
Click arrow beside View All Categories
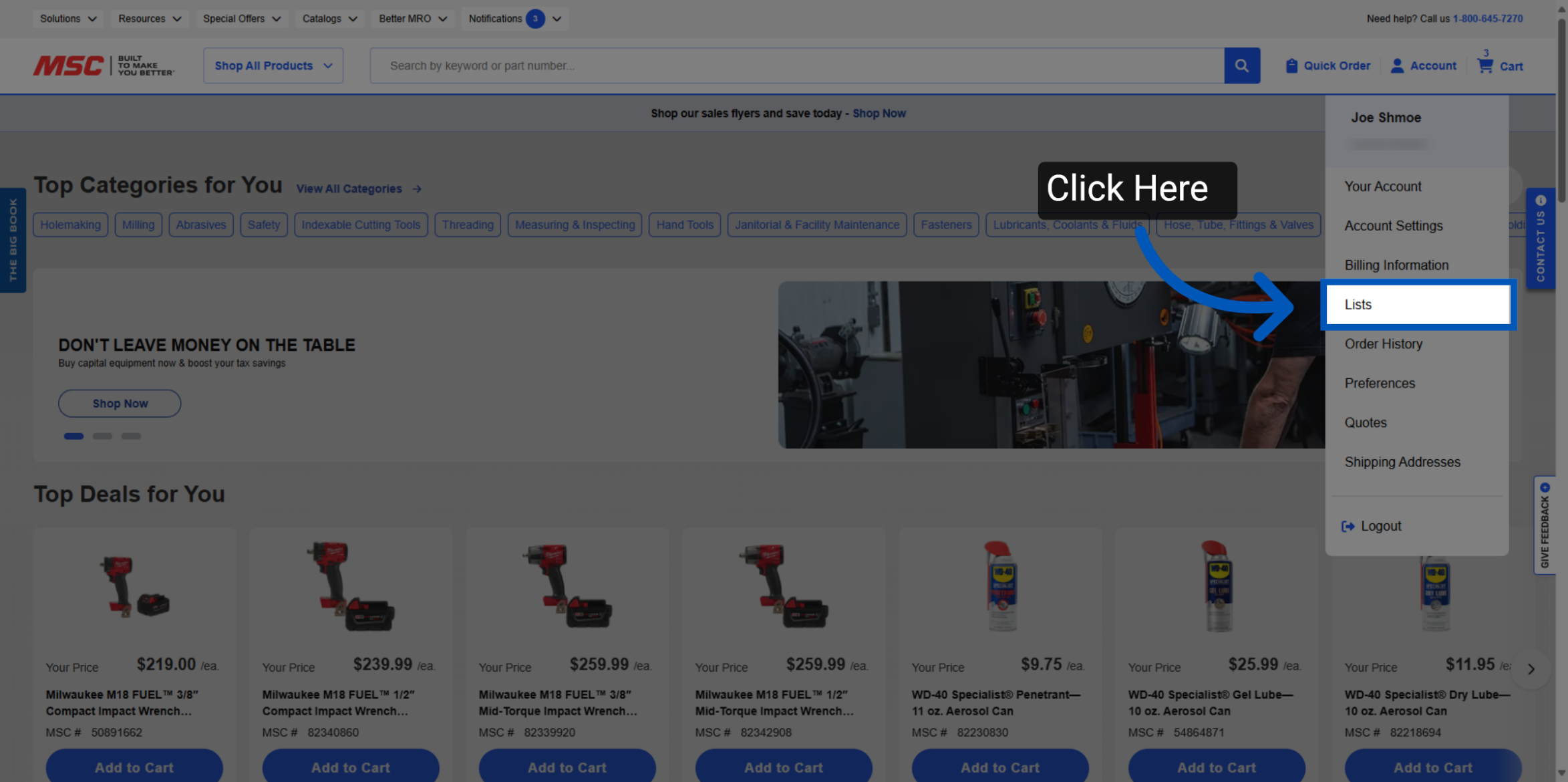coord(417,189)
